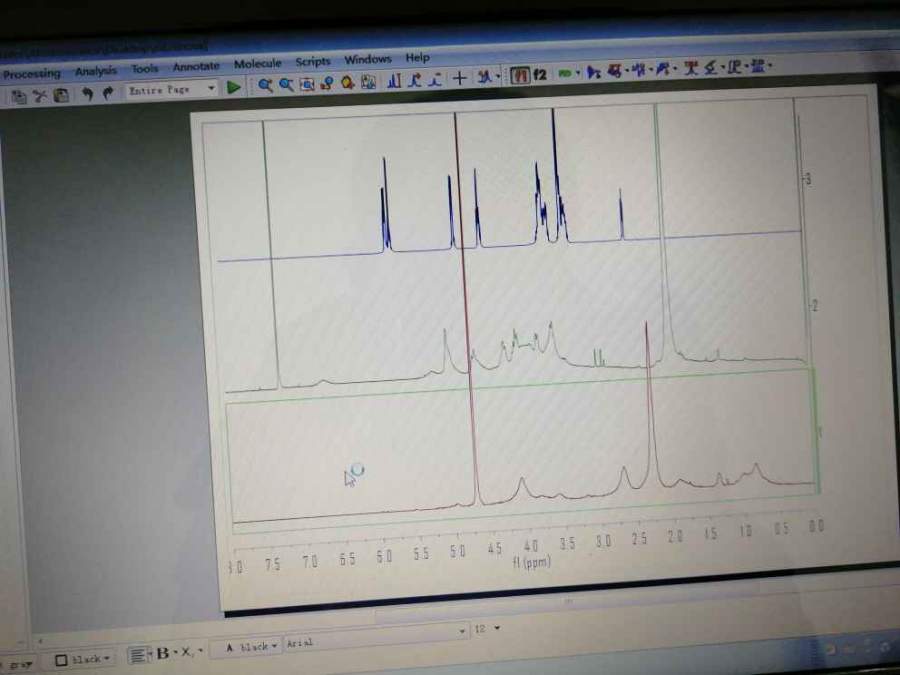The image size is (900, 675).
Task: Open the subscript X dropdown arrow
Action: [200, 651]
